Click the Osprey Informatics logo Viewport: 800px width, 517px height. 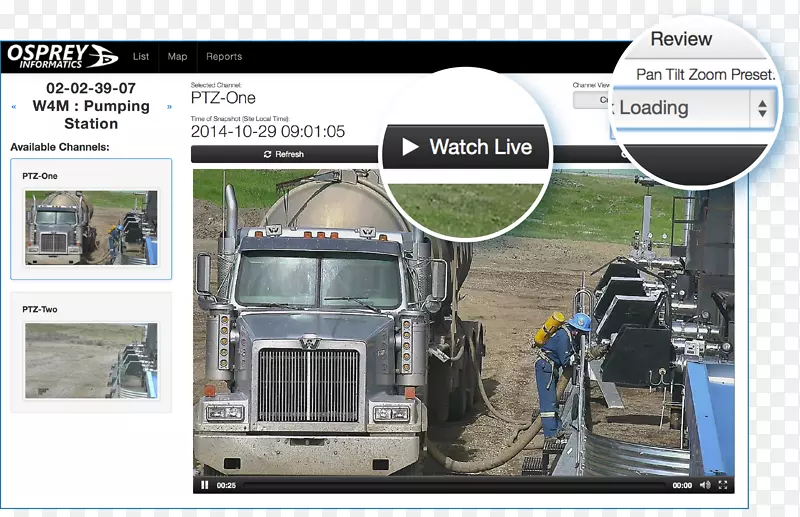[x=62, y=56]
